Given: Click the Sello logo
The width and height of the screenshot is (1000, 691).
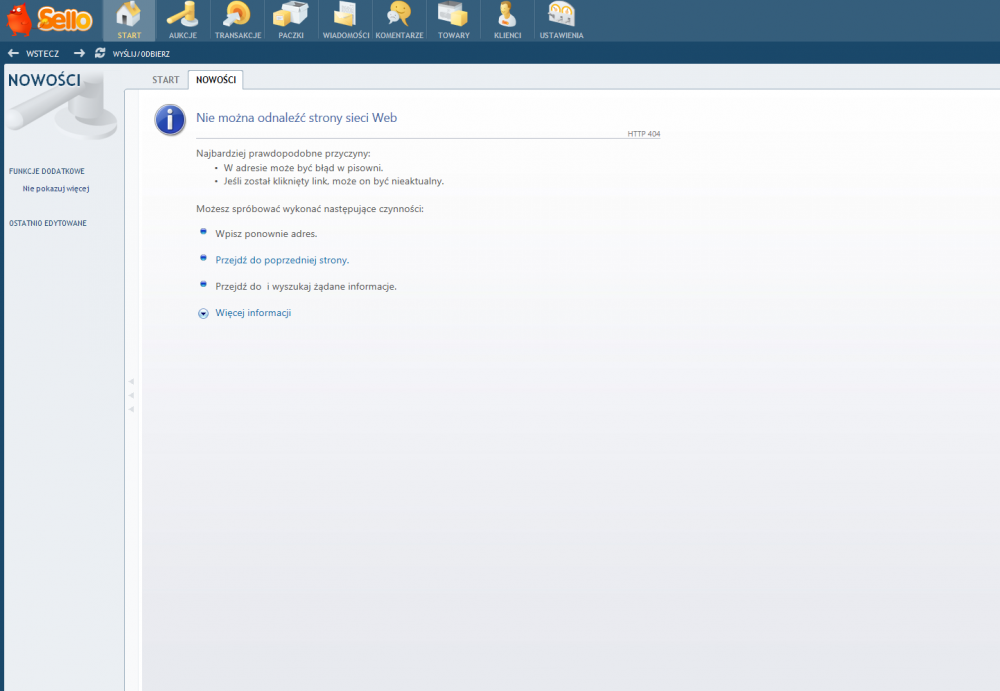Looking at the screenshot, I should (x=50, y=18).
